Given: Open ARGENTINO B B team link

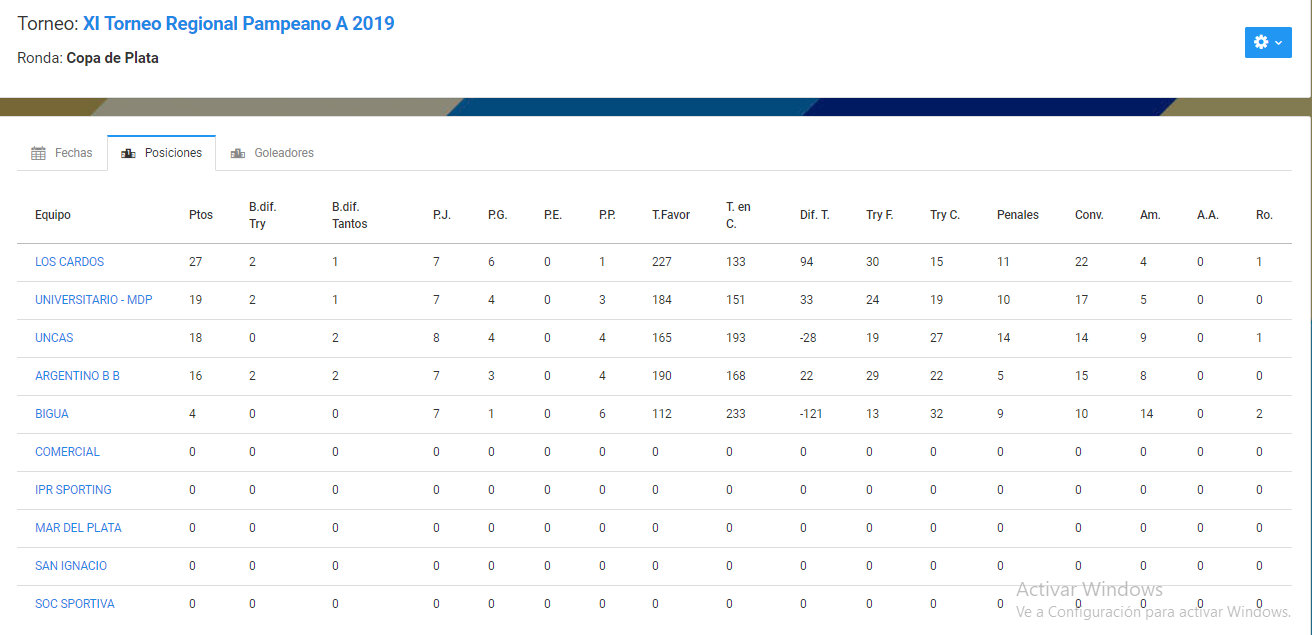Looking at the screenshot, I should [x=77, y=376].
